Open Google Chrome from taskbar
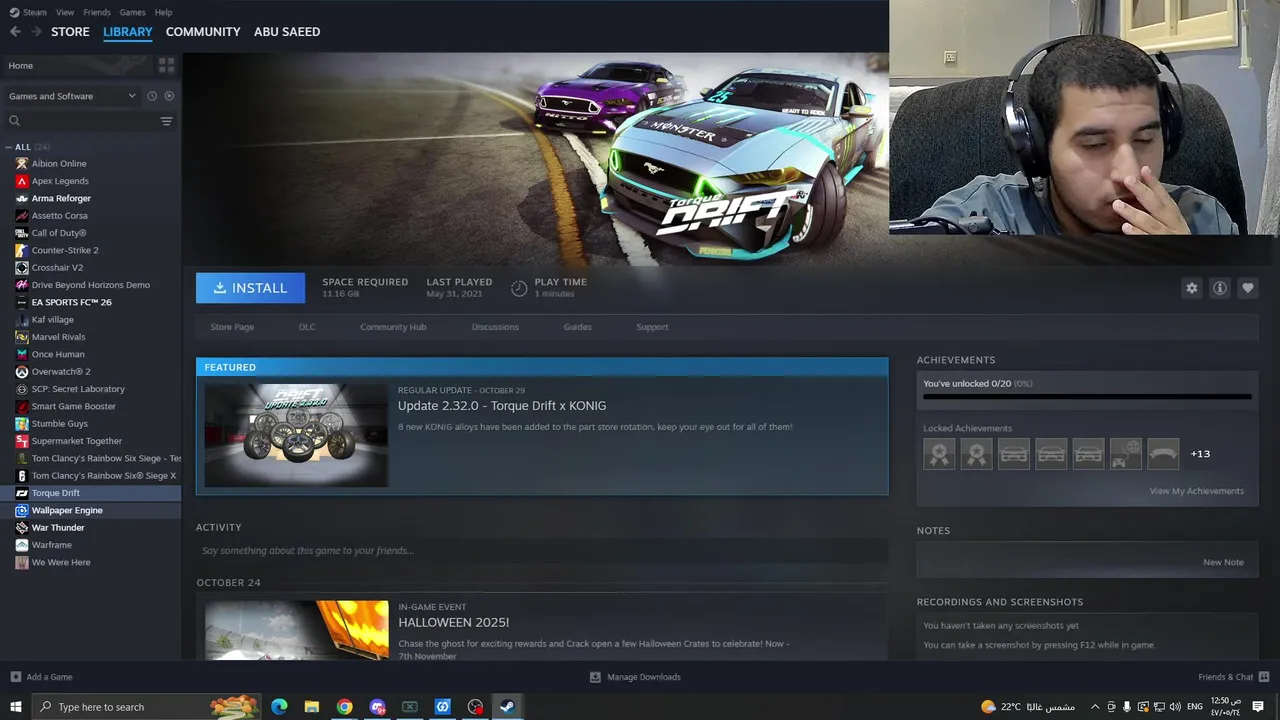Screen dimensions: 1280x720 (344, 707)
